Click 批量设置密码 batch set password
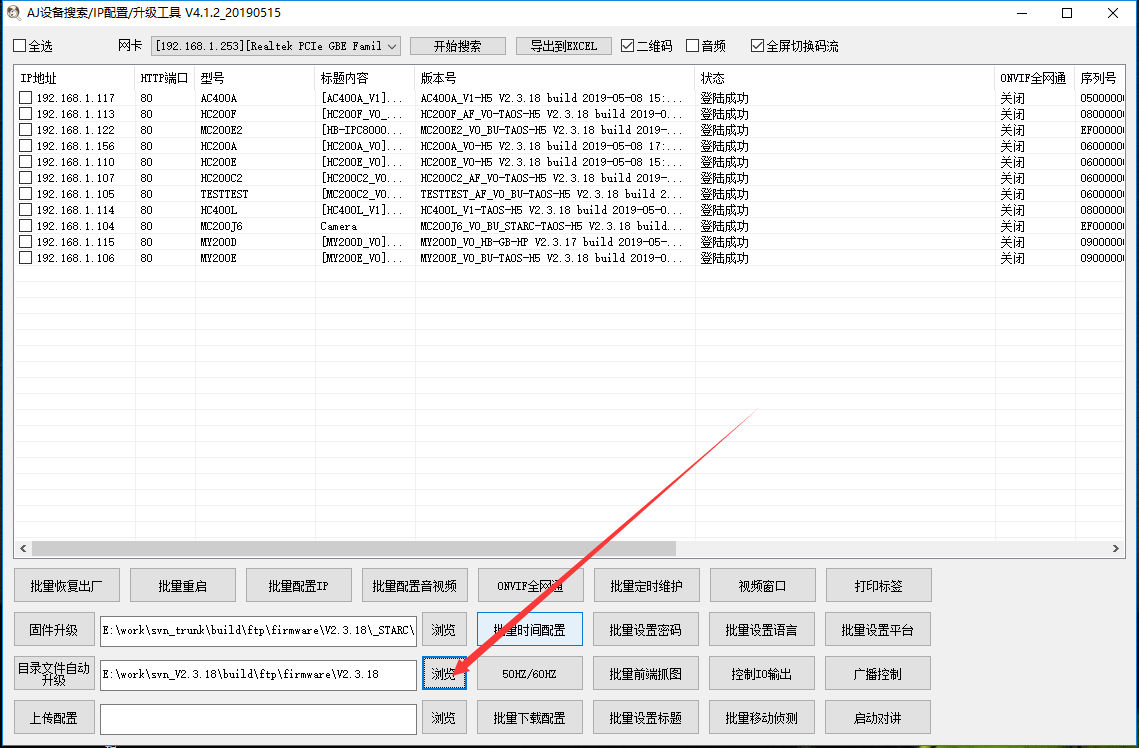 [x=646, y=629]
